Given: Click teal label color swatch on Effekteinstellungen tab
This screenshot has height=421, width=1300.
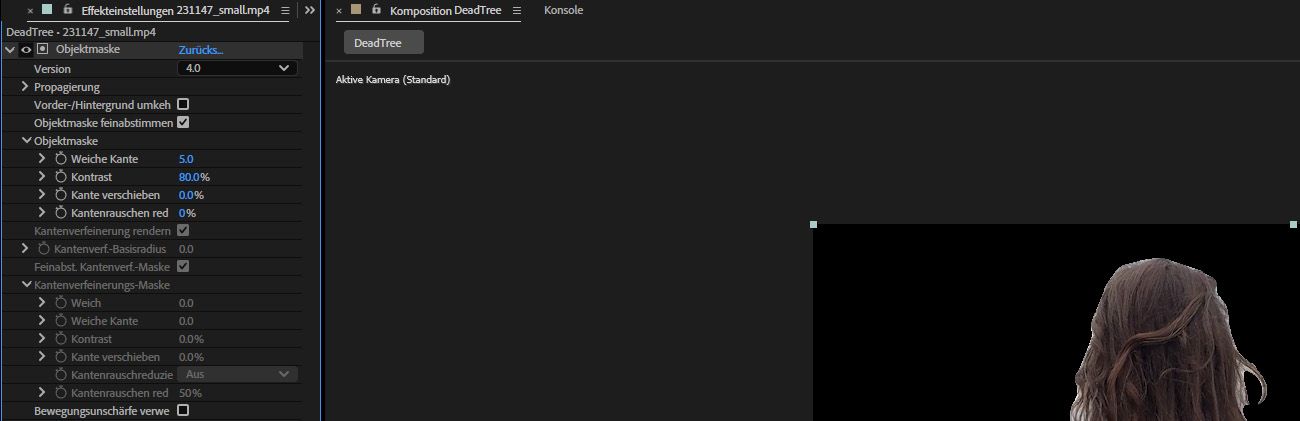Looking at the screenshot, I should 48,9.
